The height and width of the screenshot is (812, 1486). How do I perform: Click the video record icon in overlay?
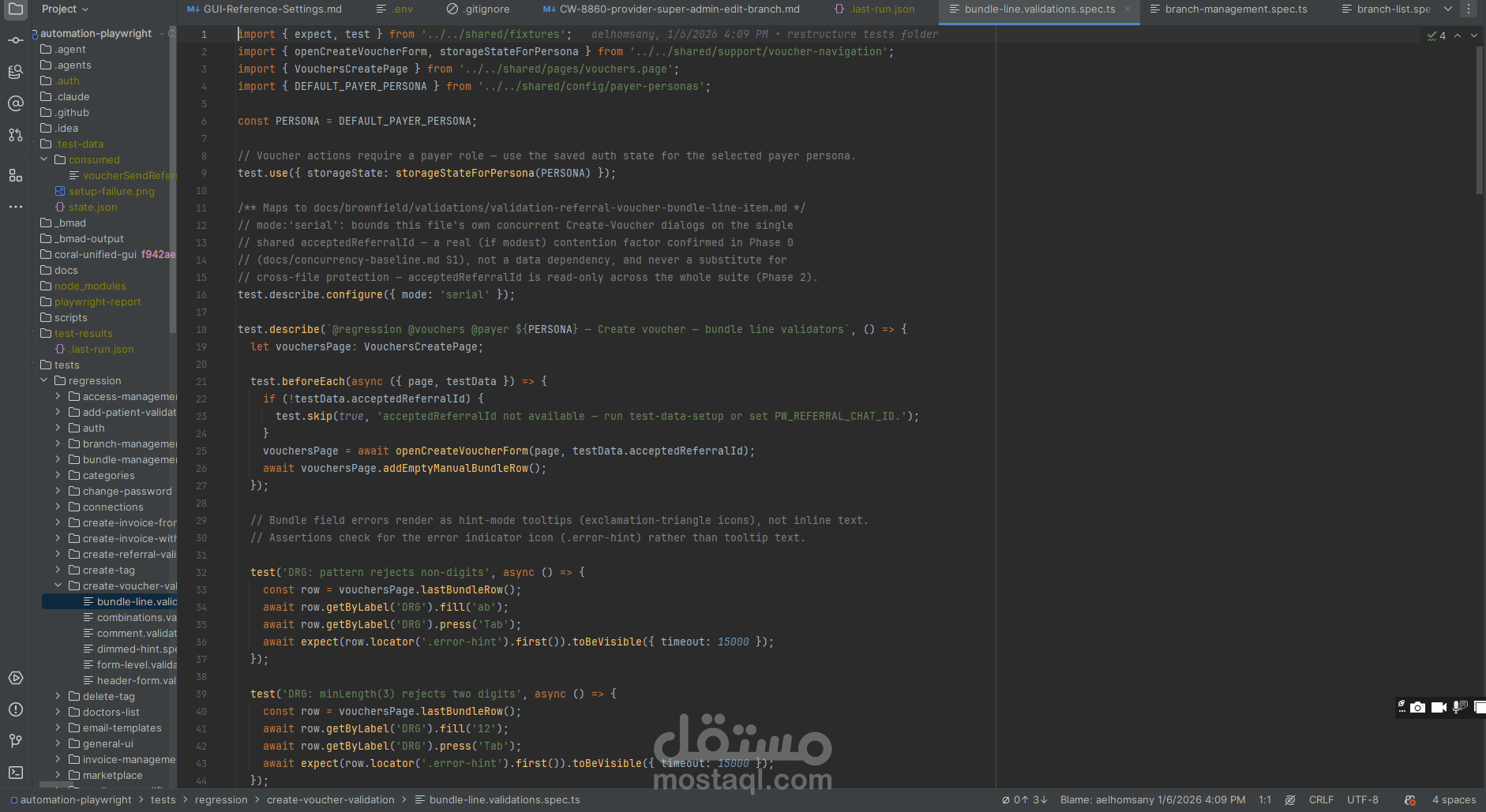(1439, 707)
